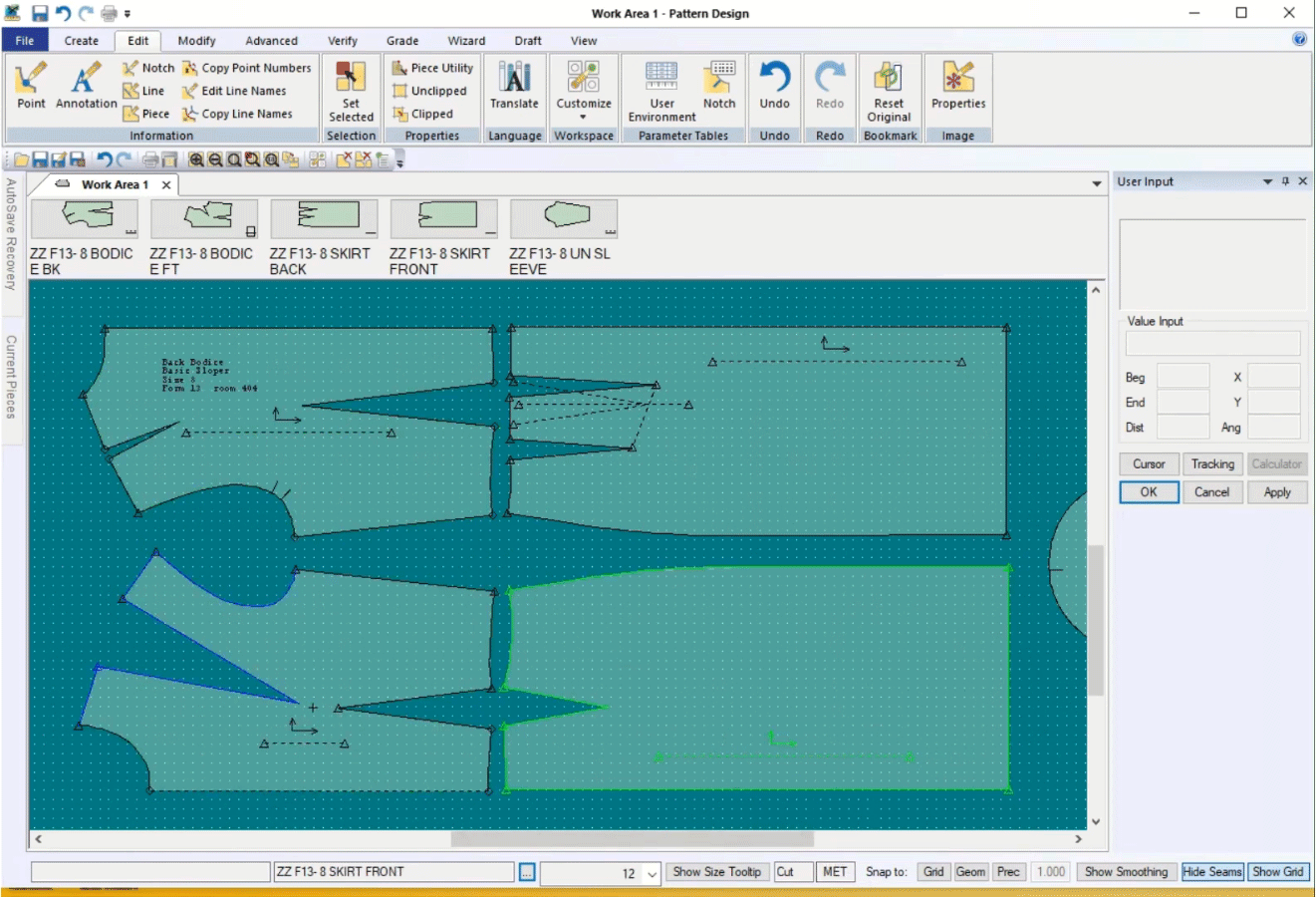
Task: Click the Tracking button
Action: (1212, 464)
